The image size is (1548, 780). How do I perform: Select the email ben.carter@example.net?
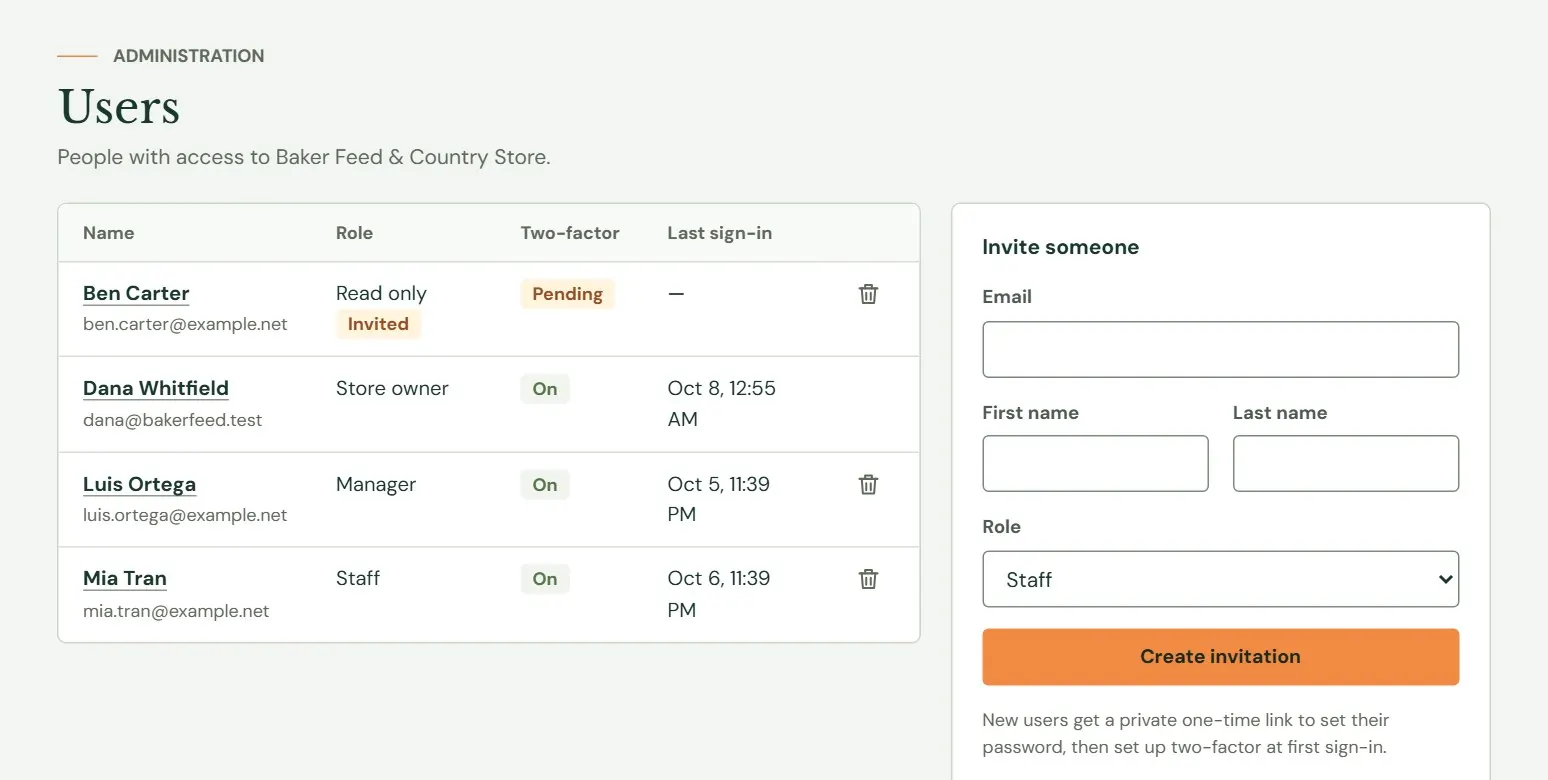pyautogui.click(x=185, y=324)
